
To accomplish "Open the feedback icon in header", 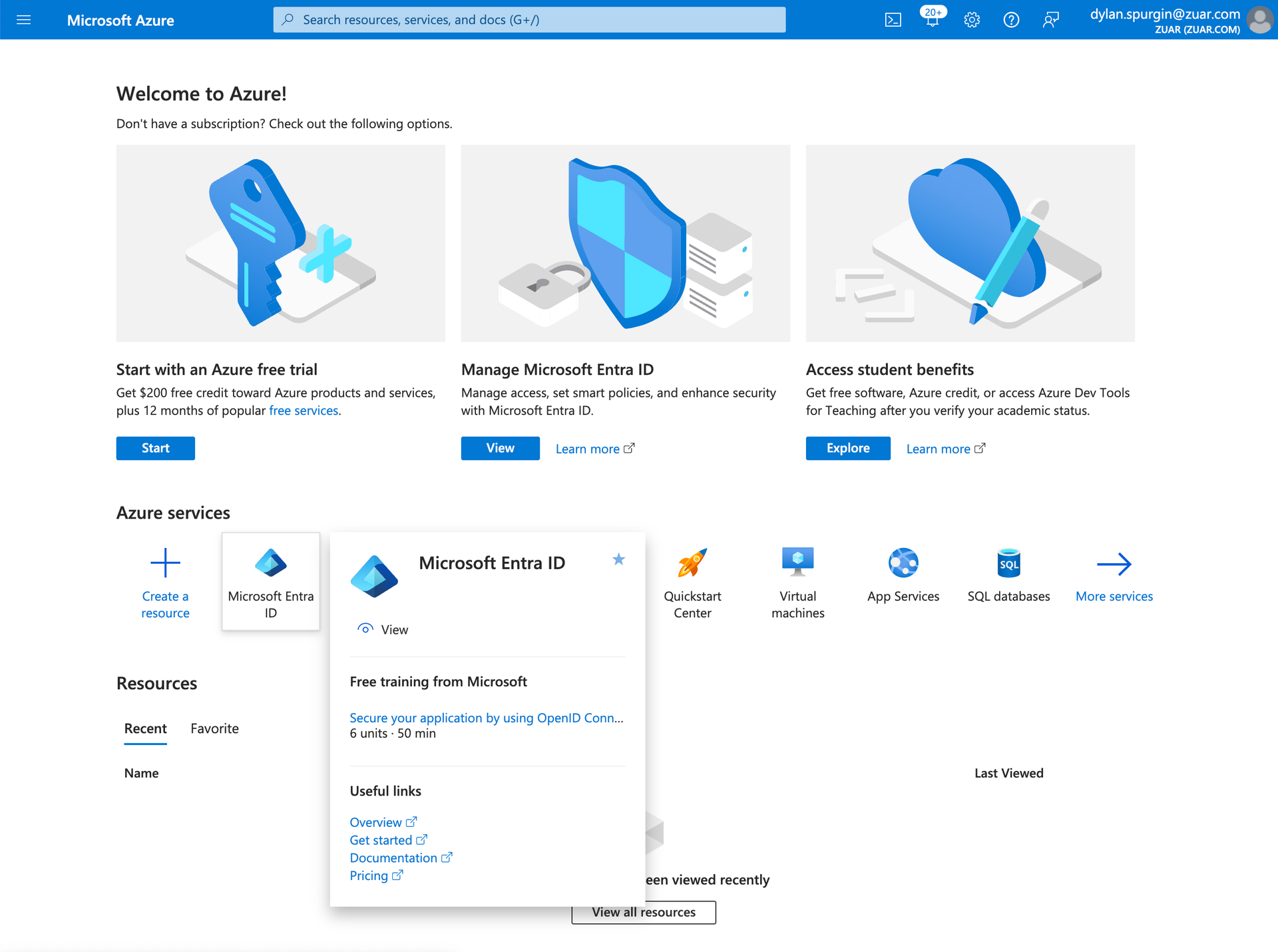I will (1050, 20).
